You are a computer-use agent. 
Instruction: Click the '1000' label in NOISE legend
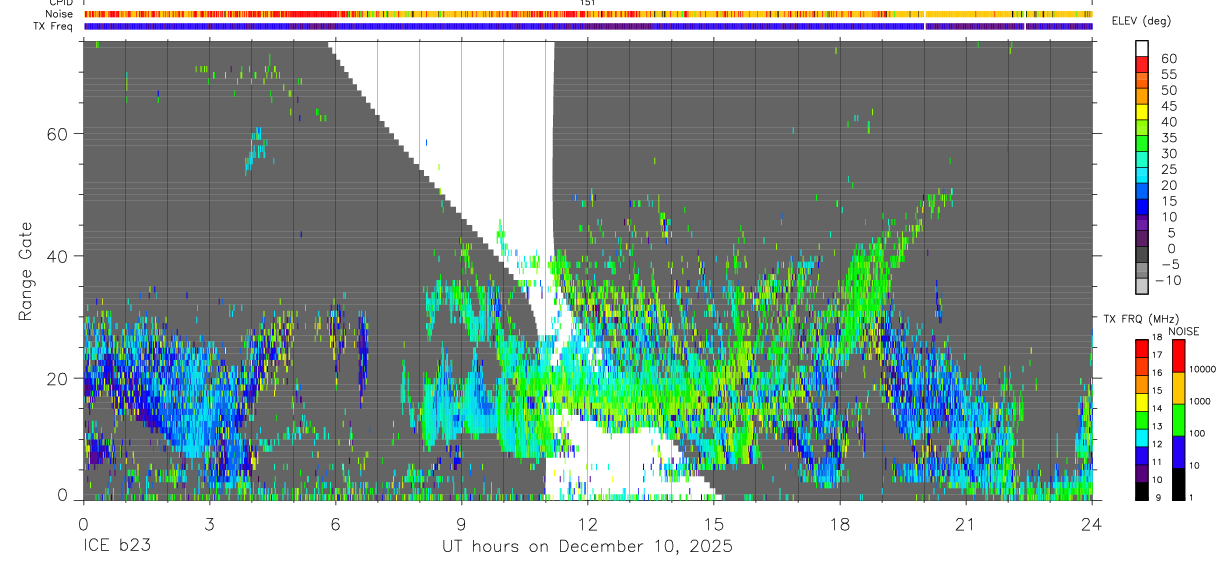click(1201, 401)
